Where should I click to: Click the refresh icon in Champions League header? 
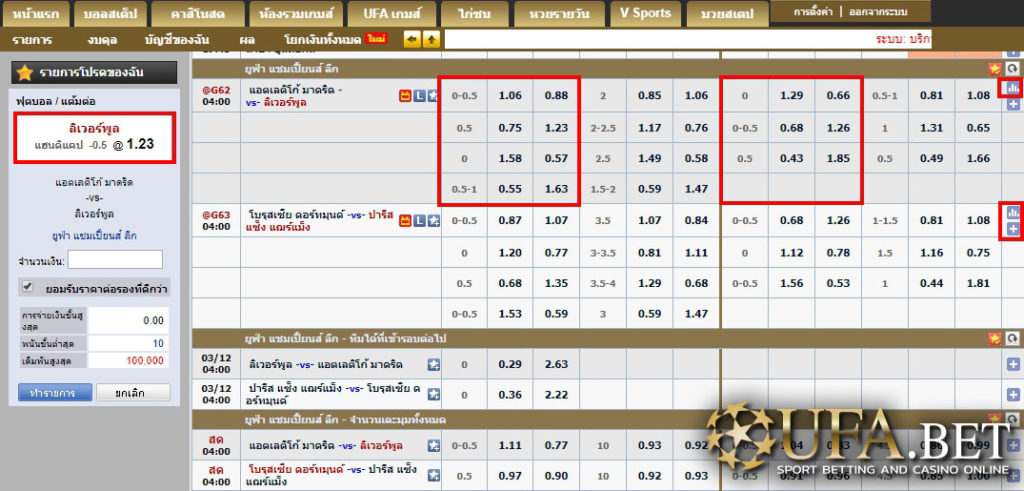point(1012,69)
